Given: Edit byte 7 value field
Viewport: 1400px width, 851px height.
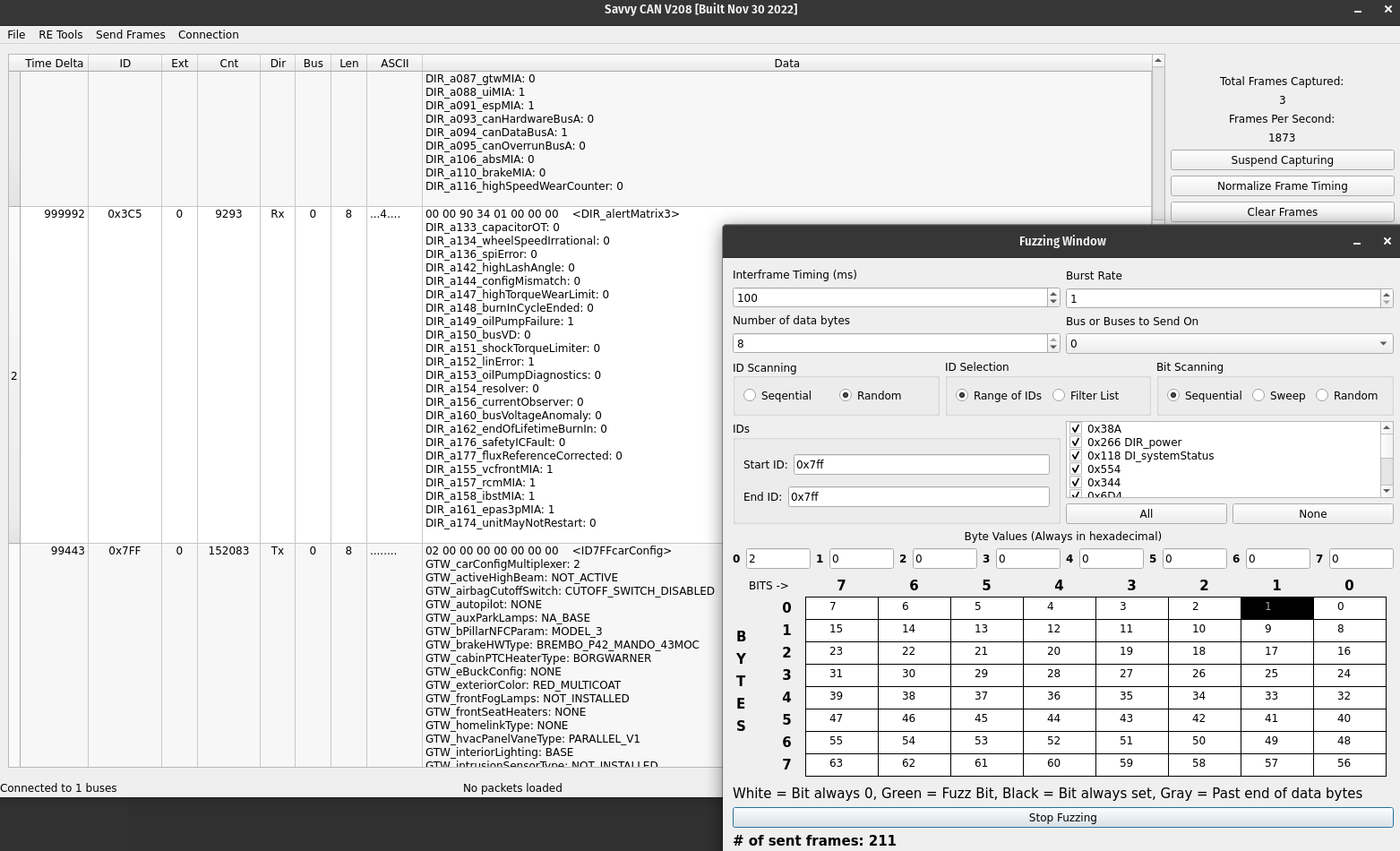Looking at the screenshot, I should tap(1361, 559).
